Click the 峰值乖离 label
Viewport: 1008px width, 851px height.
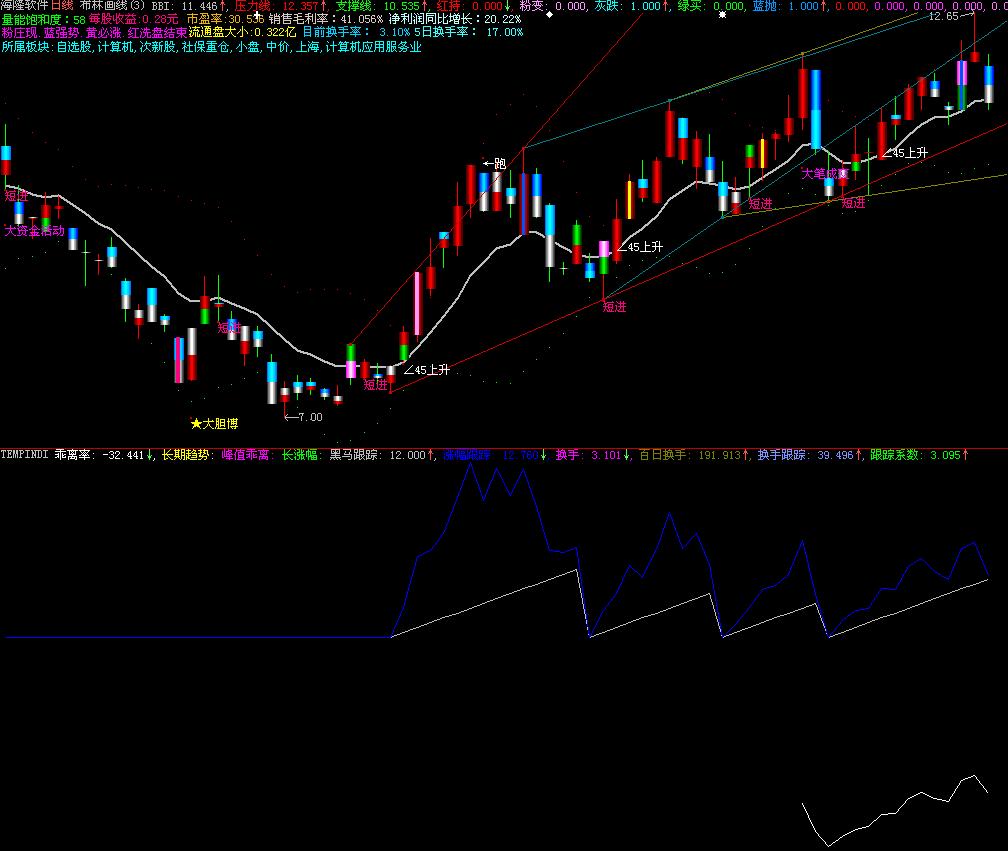(248, 454)
